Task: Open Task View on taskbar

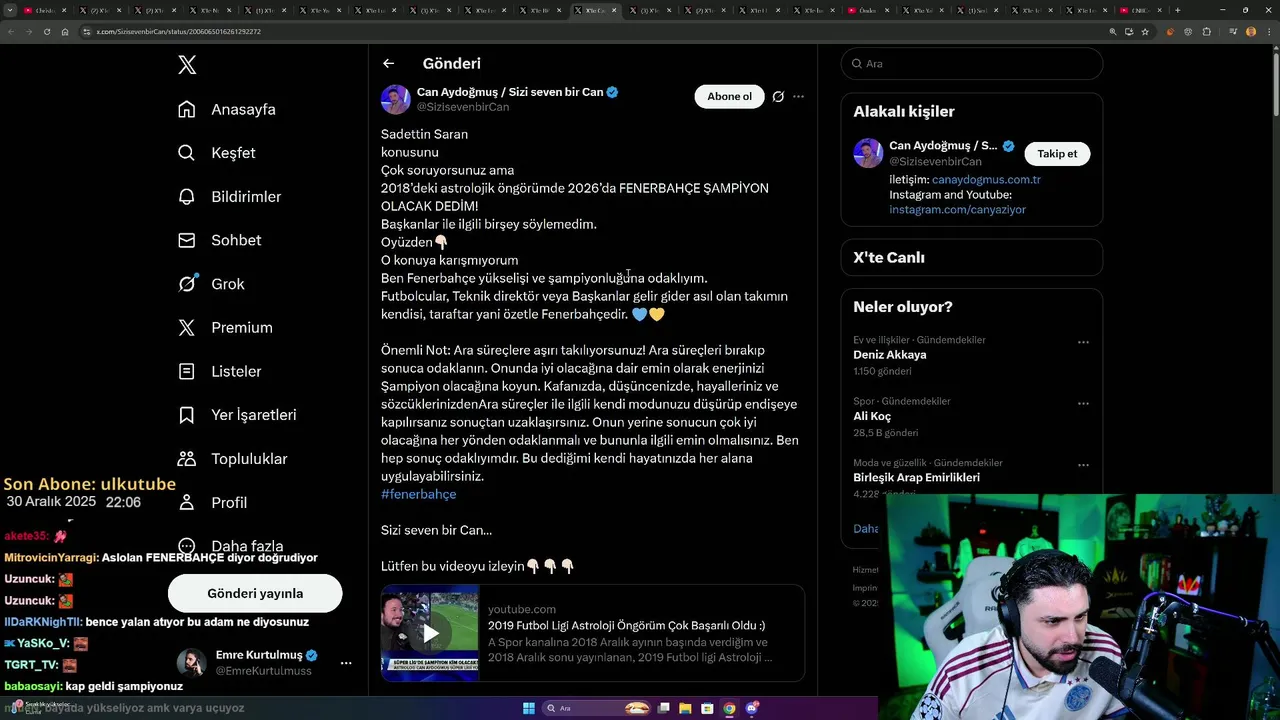Action: [664, 708]
